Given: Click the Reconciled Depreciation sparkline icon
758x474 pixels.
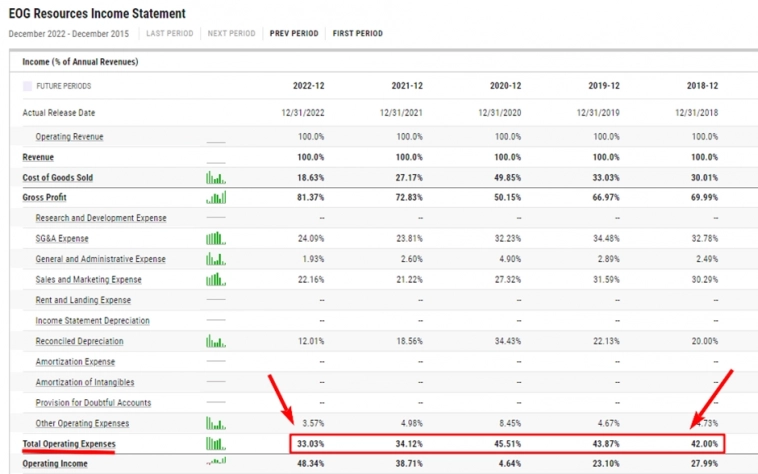Looking at the screenshot, I should (x=216, y=341).
